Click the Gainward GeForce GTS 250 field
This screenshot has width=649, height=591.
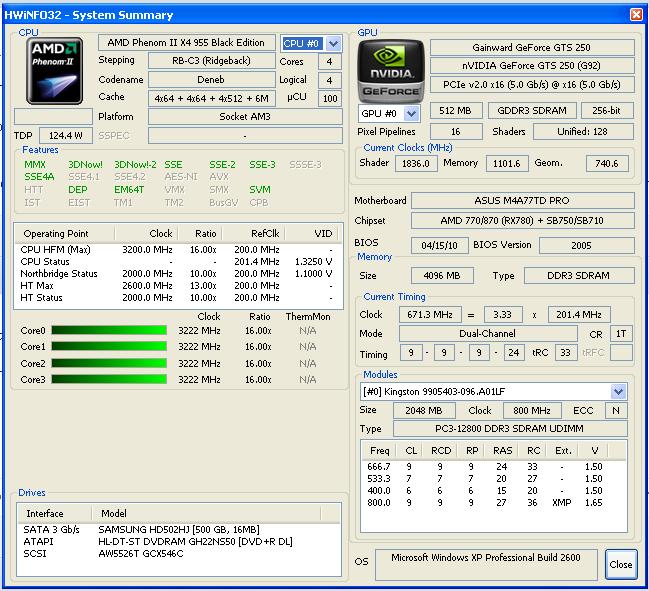(x=532, y=48)
